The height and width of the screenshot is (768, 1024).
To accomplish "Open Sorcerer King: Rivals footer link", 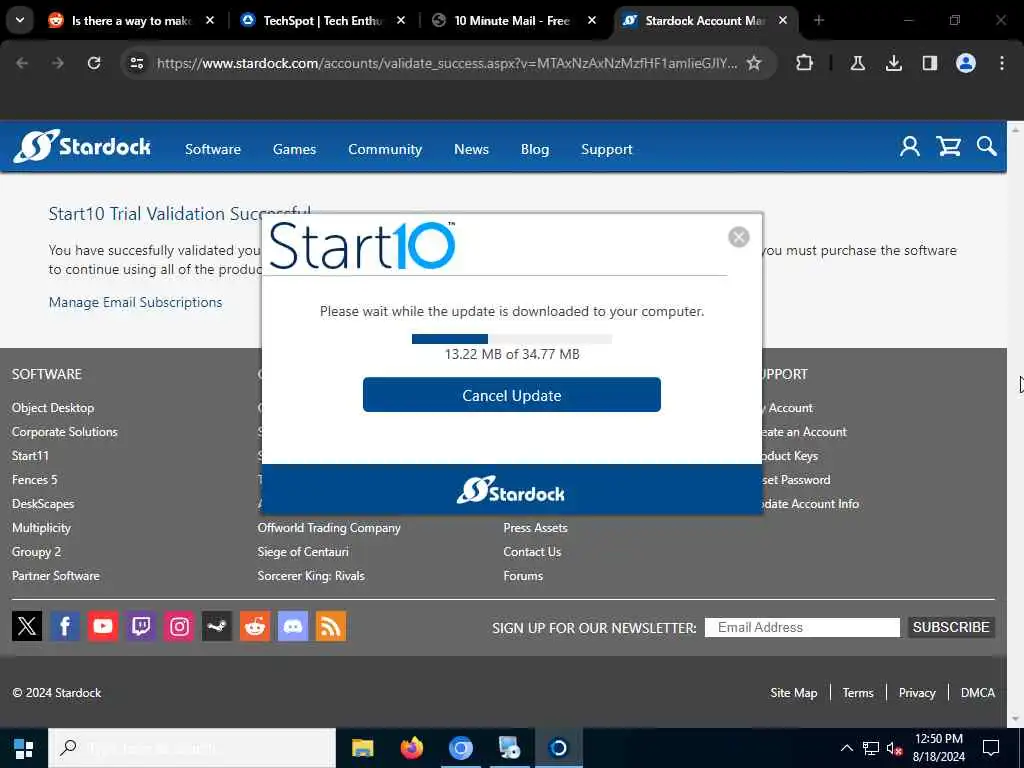I will (x=311, y=575).
